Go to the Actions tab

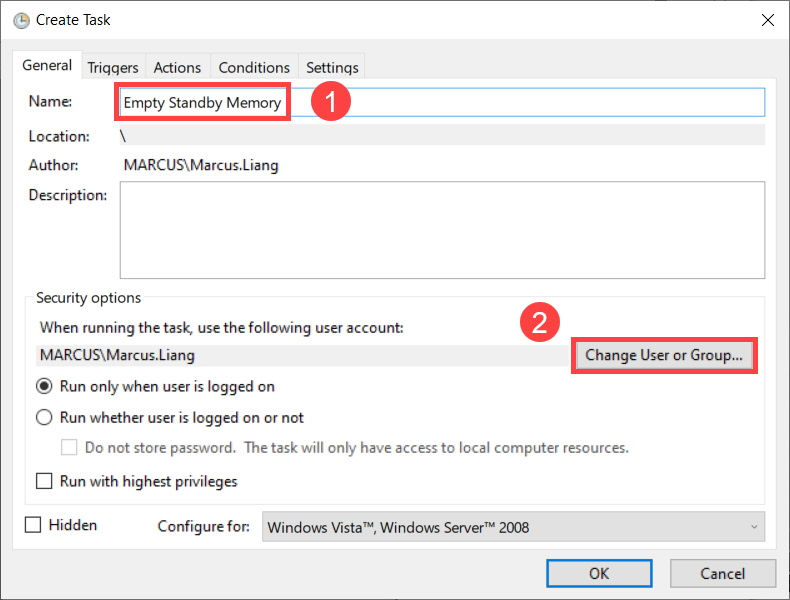[x=177, y=67]
